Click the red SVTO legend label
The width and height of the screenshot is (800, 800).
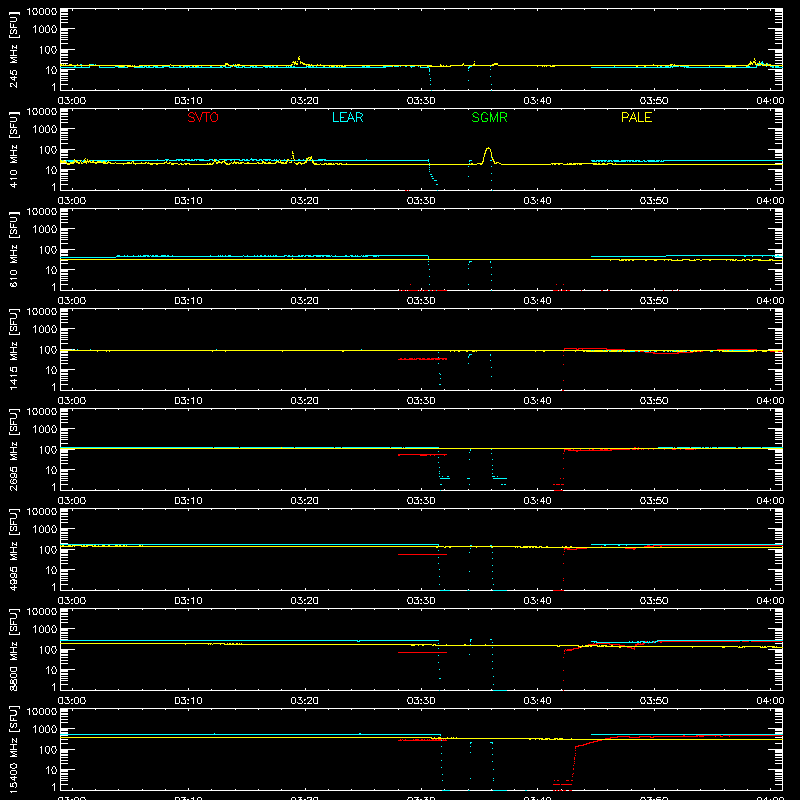pyautogui.click(x=203, y=117)
